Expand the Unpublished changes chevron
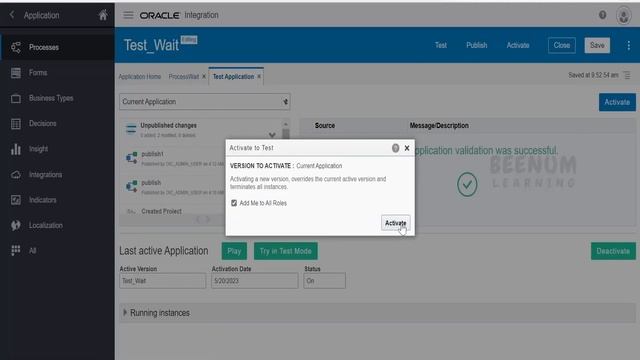This screenshot has width=640, height=360. (272, 135)
